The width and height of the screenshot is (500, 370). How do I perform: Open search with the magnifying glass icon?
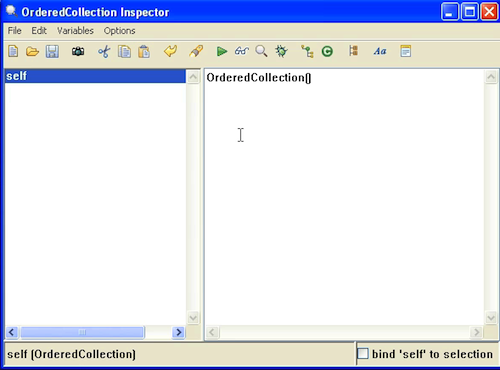click(261, 52)
